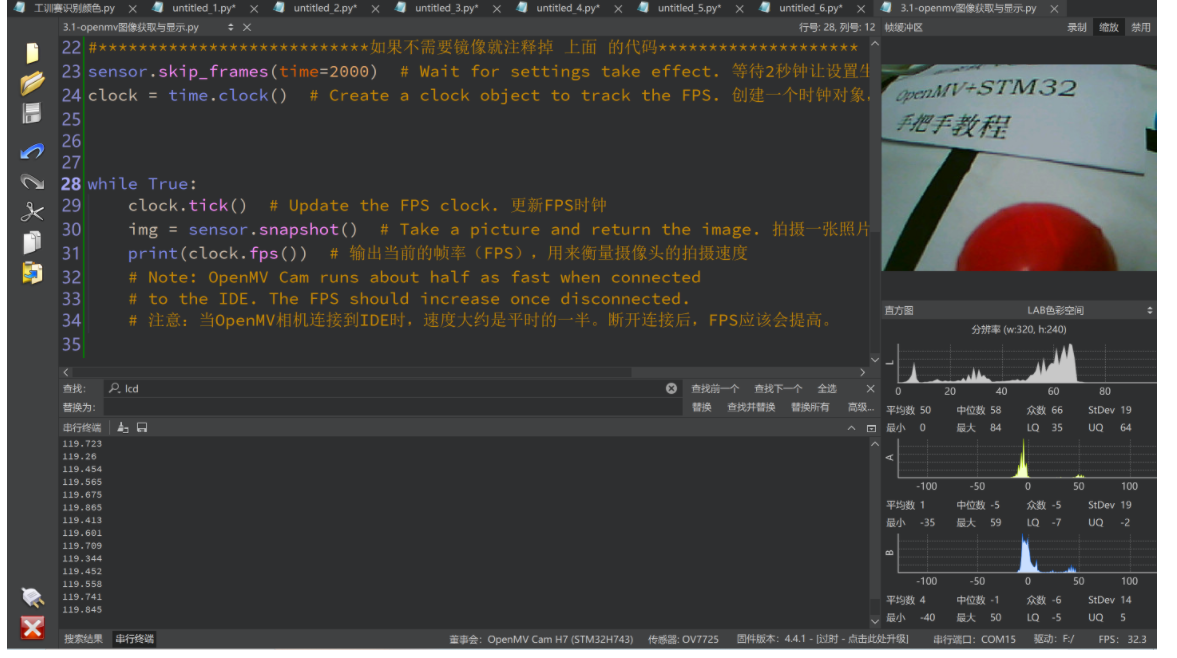Close the untitled_3.py tab

[496, 9]
